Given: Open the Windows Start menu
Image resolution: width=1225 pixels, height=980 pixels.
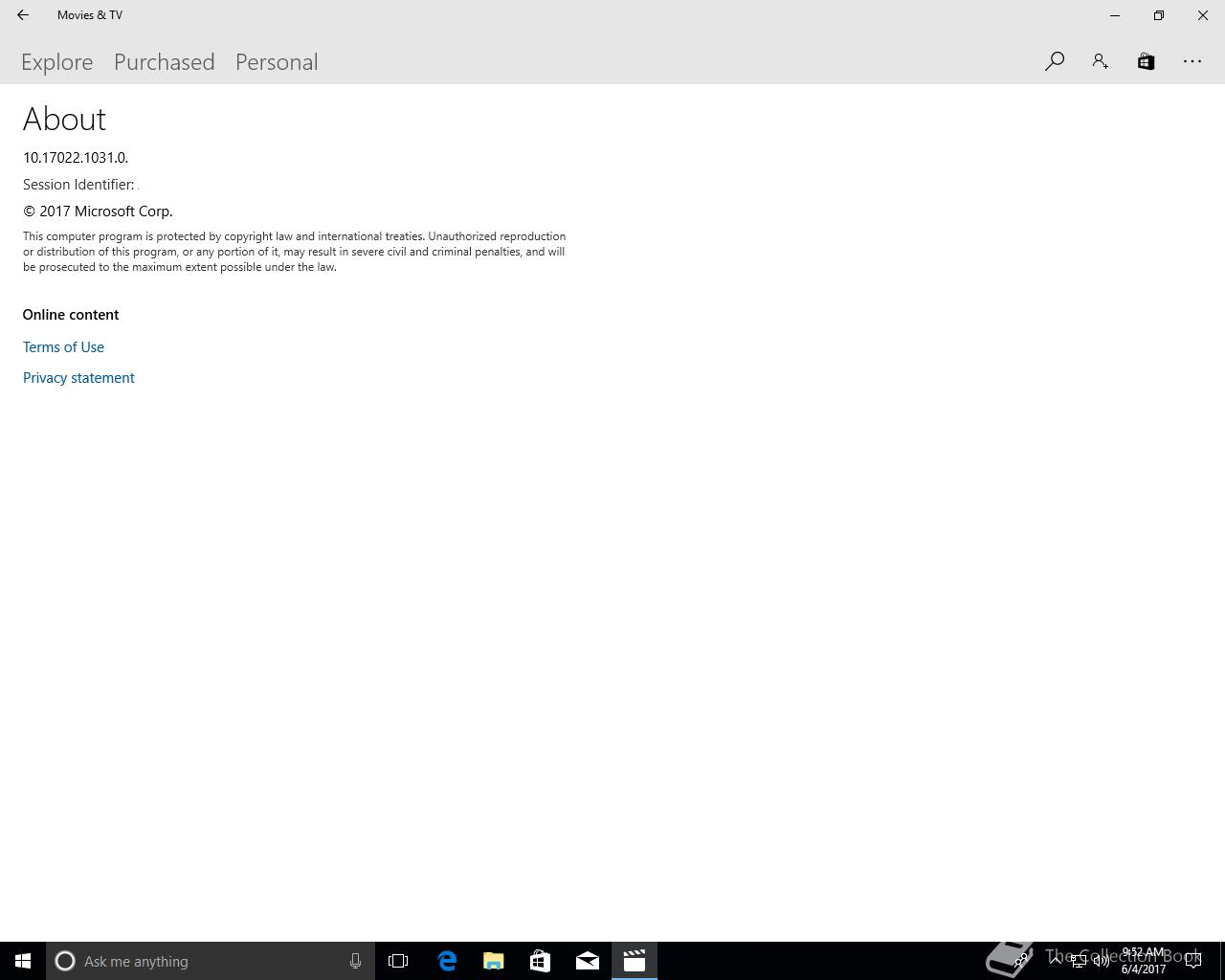Looking at the screenshot, I should (x=23, y=961).
